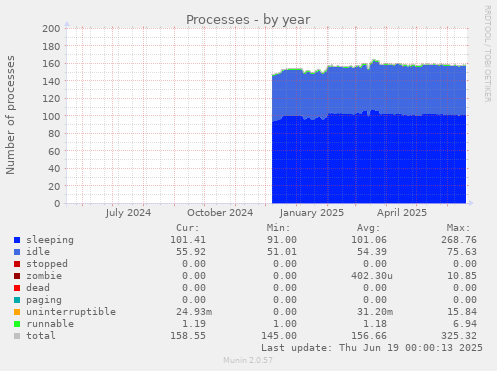Select the 'paging' legend label
The width and height of the screenshot is (497, 371).
click(44, 300)
